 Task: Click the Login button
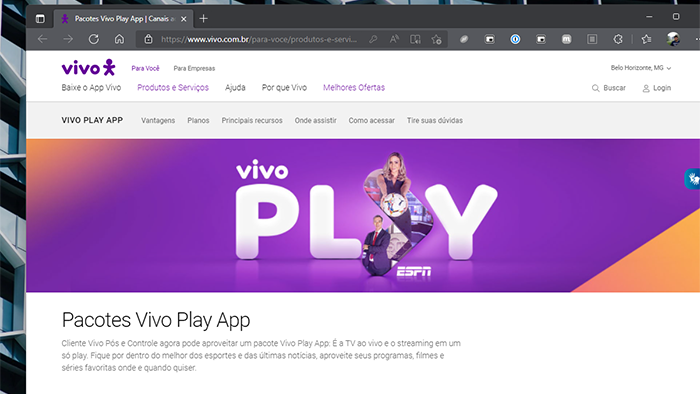point(657,88)
